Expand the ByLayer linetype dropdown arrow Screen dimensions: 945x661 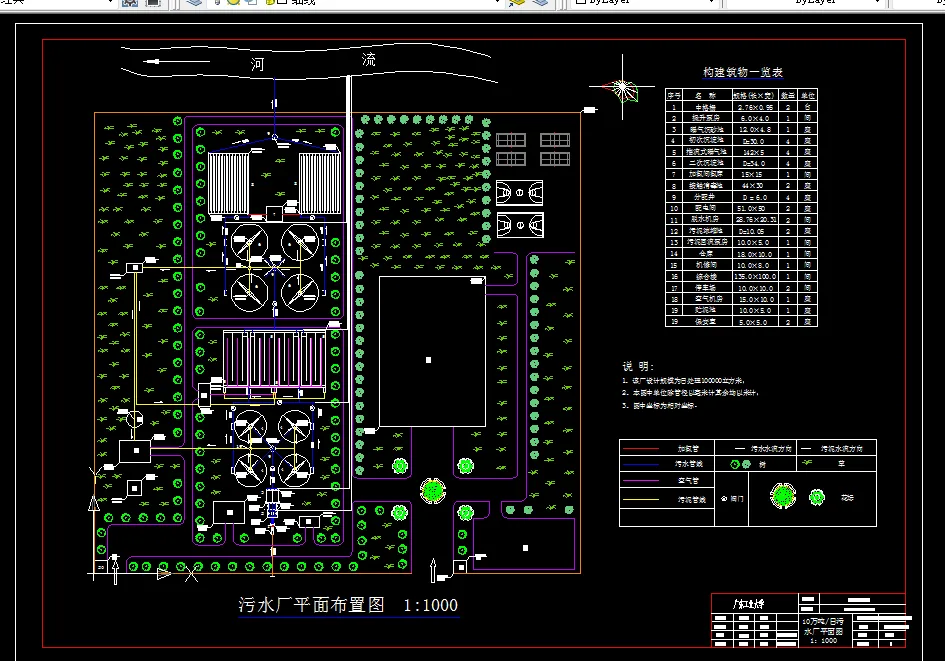tap(878, 2)
